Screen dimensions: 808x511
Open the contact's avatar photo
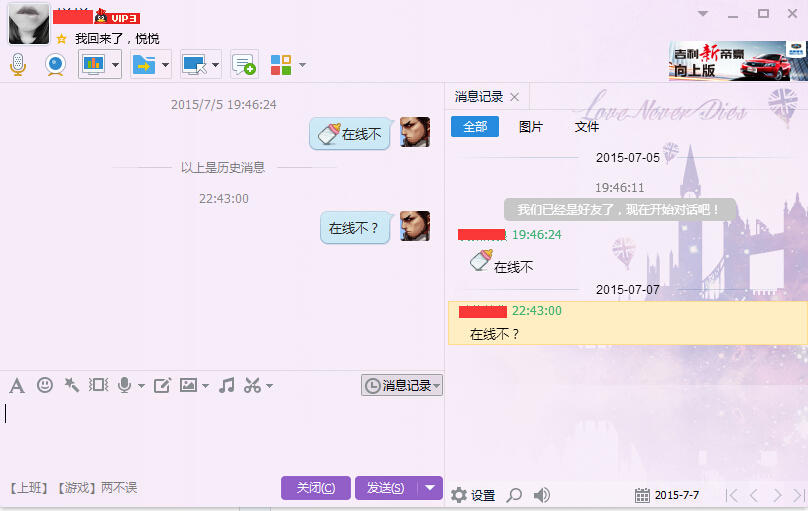point(29,24)
